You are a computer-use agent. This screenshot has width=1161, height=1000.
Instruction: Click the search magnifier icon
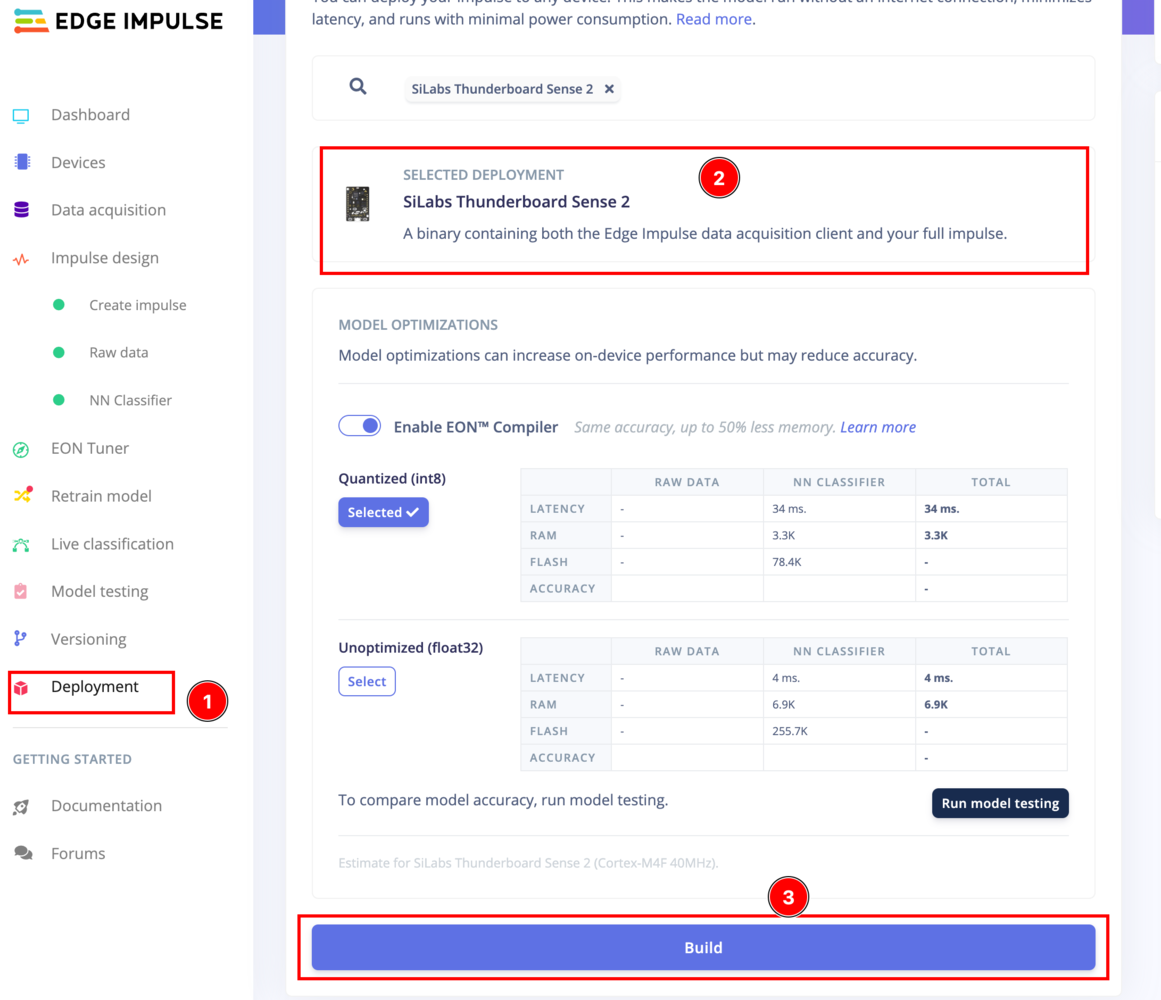(358, 87)
